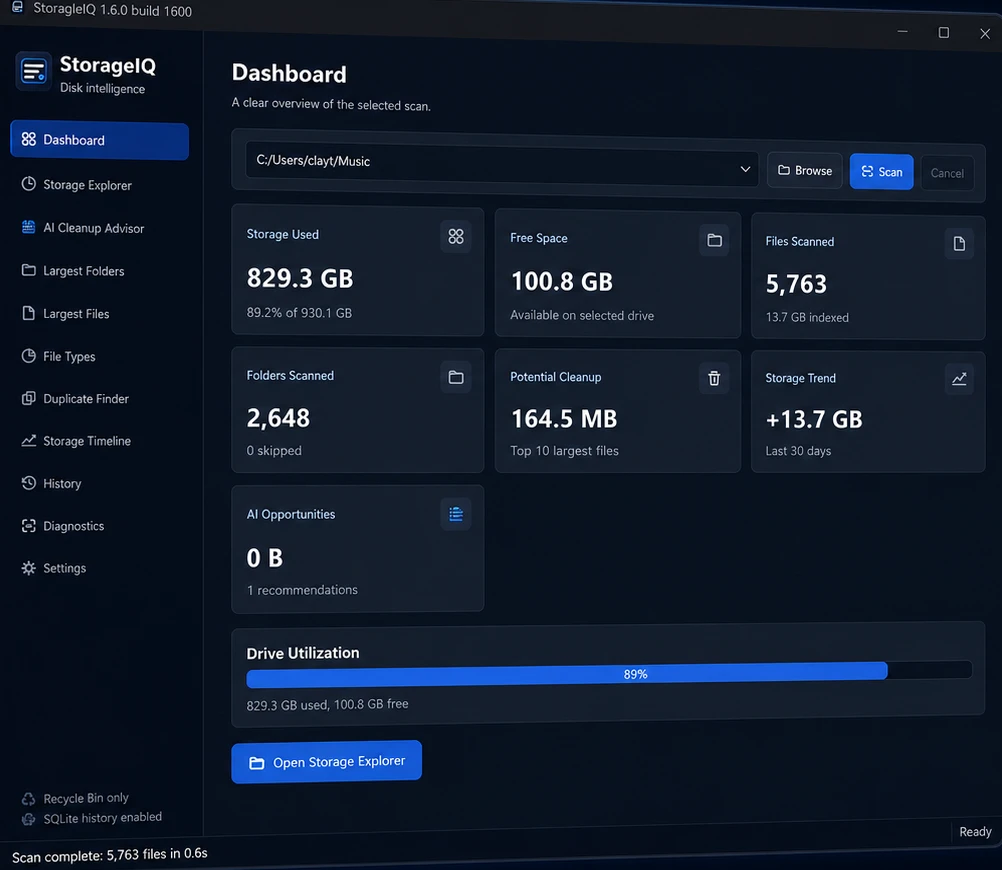
Task: Click the 829.3 GB storage used value
Action: pos(300,278)
